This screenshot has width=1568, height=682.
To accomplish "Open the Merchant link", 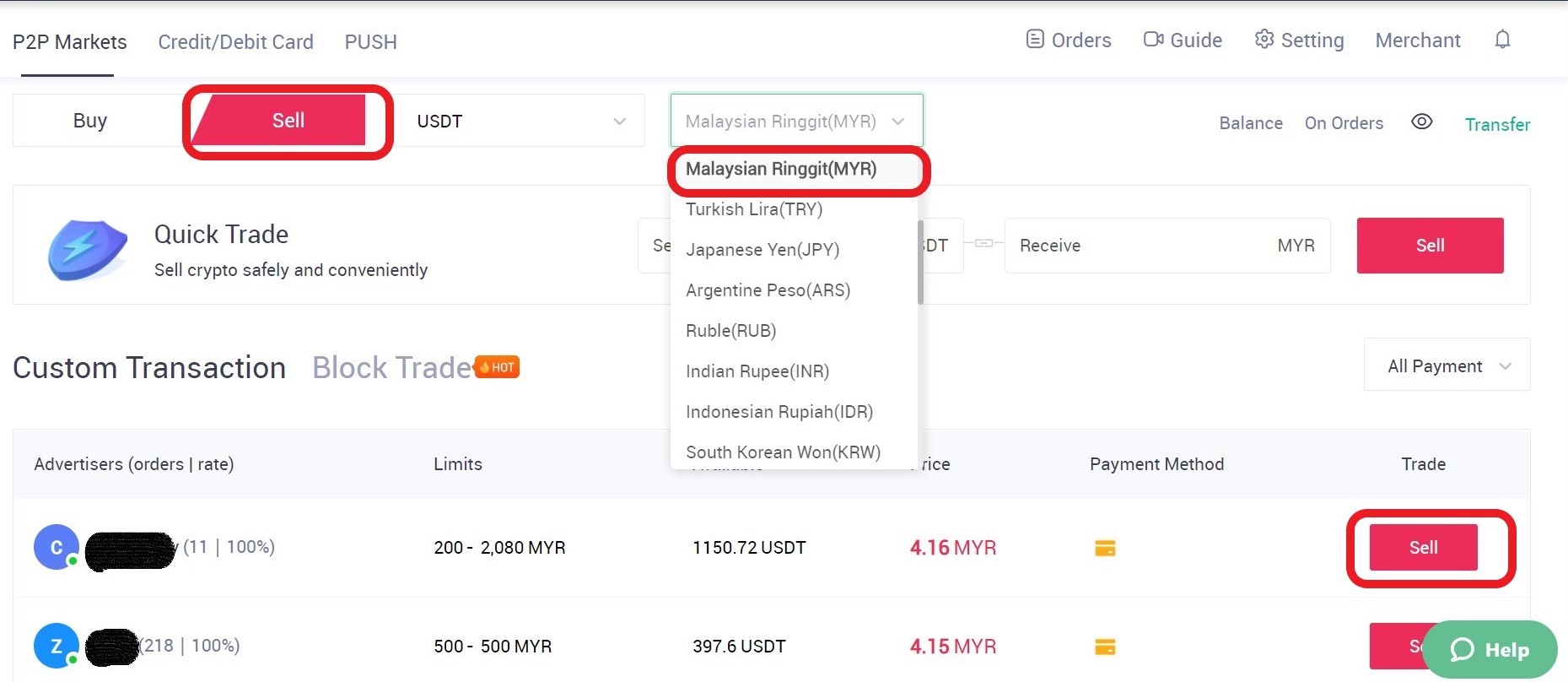I will 1418,41.
